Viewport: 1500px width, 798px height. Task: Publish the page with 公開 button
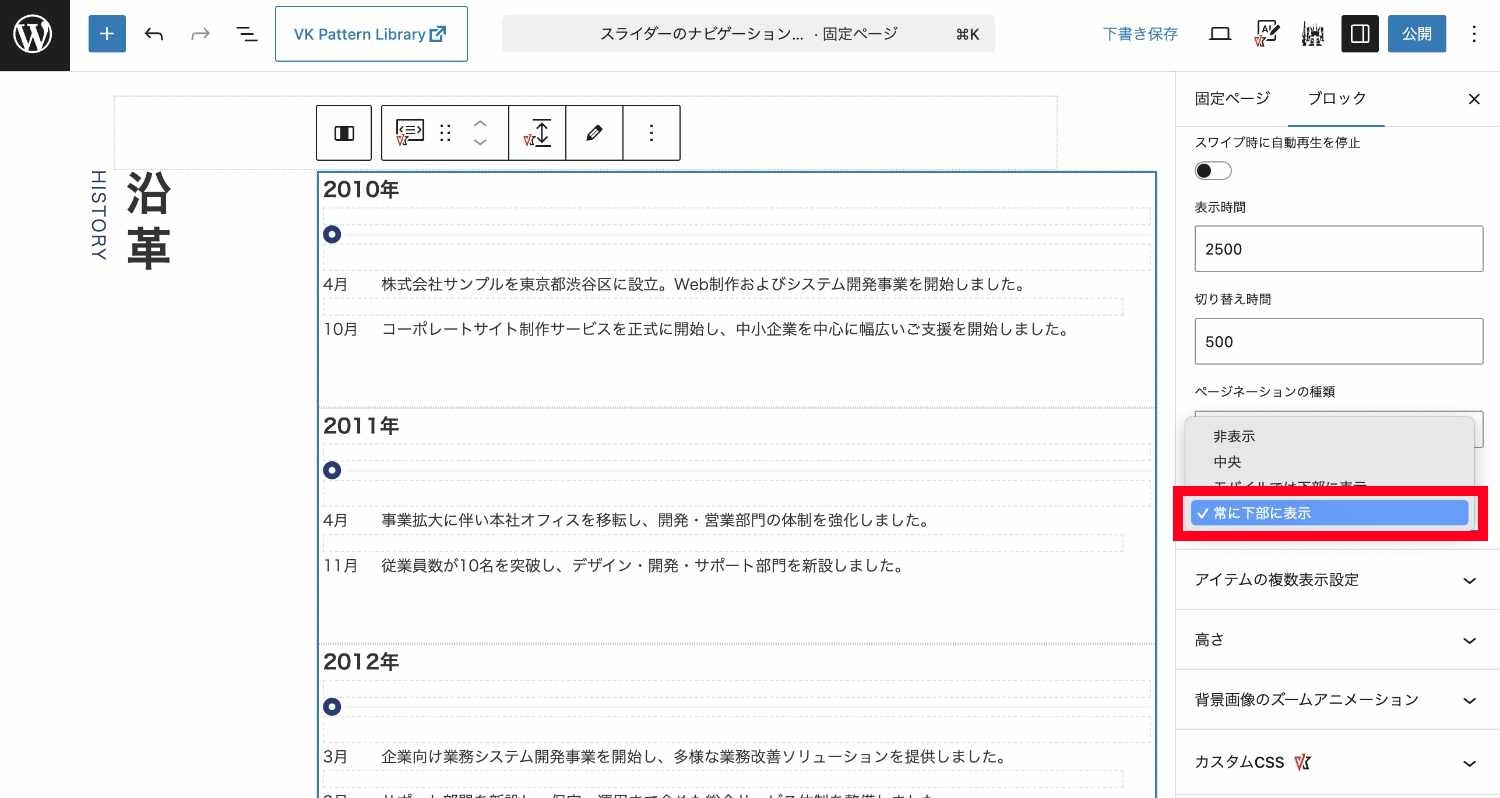tap(1416, 34)
